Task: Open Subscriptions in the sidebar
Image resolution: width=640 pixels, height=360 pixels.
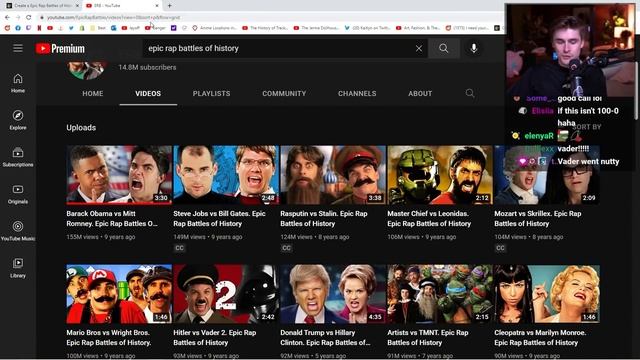Action: (x=18, y=157)
